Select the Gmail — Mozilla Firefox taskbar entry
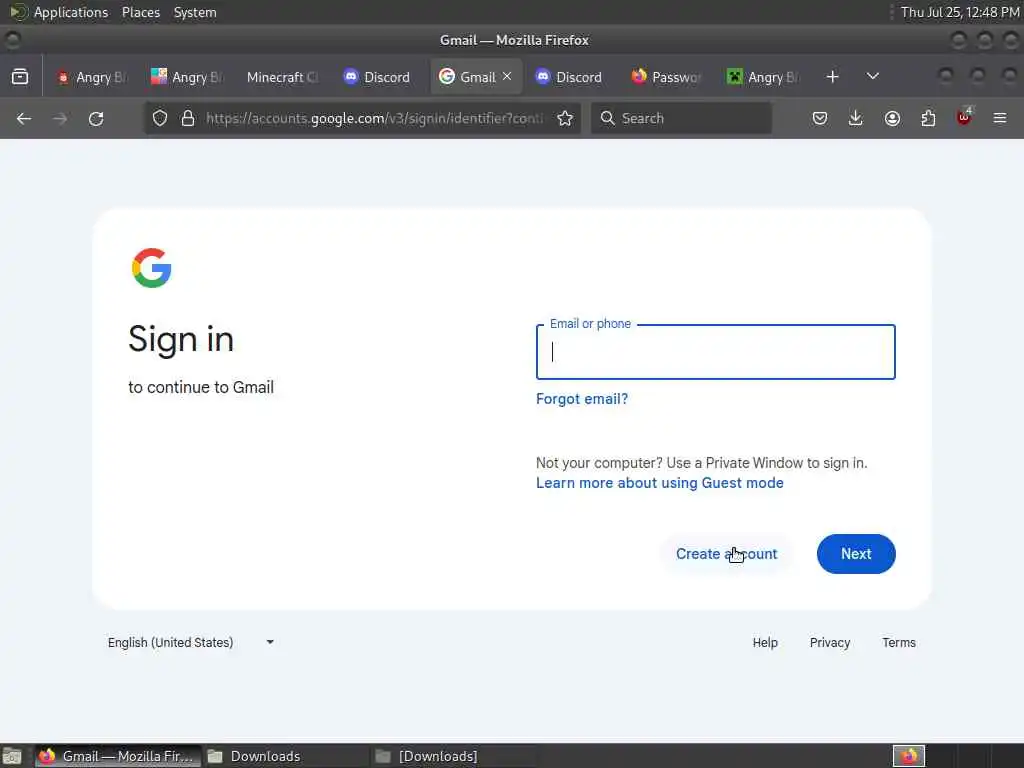1024x768 pixels. (x=118, y=756)
